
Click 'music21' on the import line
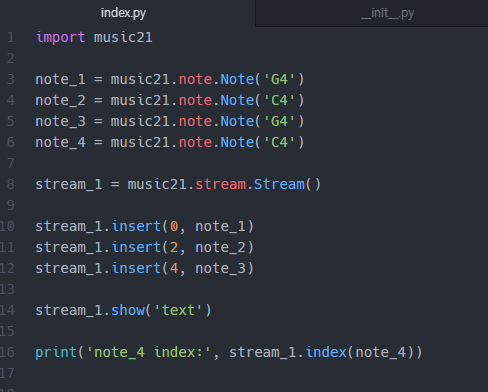coord(123,37)
